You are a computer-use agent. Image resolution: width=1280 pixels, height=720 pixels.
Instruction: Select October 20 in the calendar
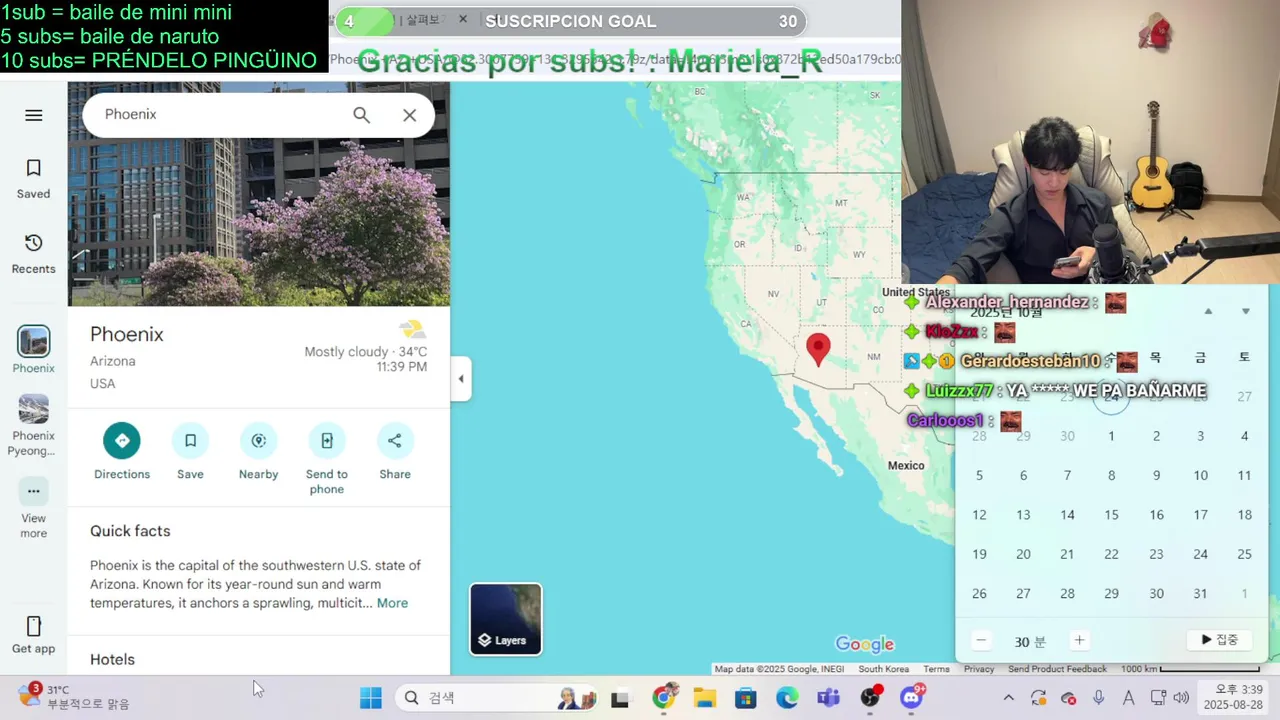click(x=1023, y=554)
